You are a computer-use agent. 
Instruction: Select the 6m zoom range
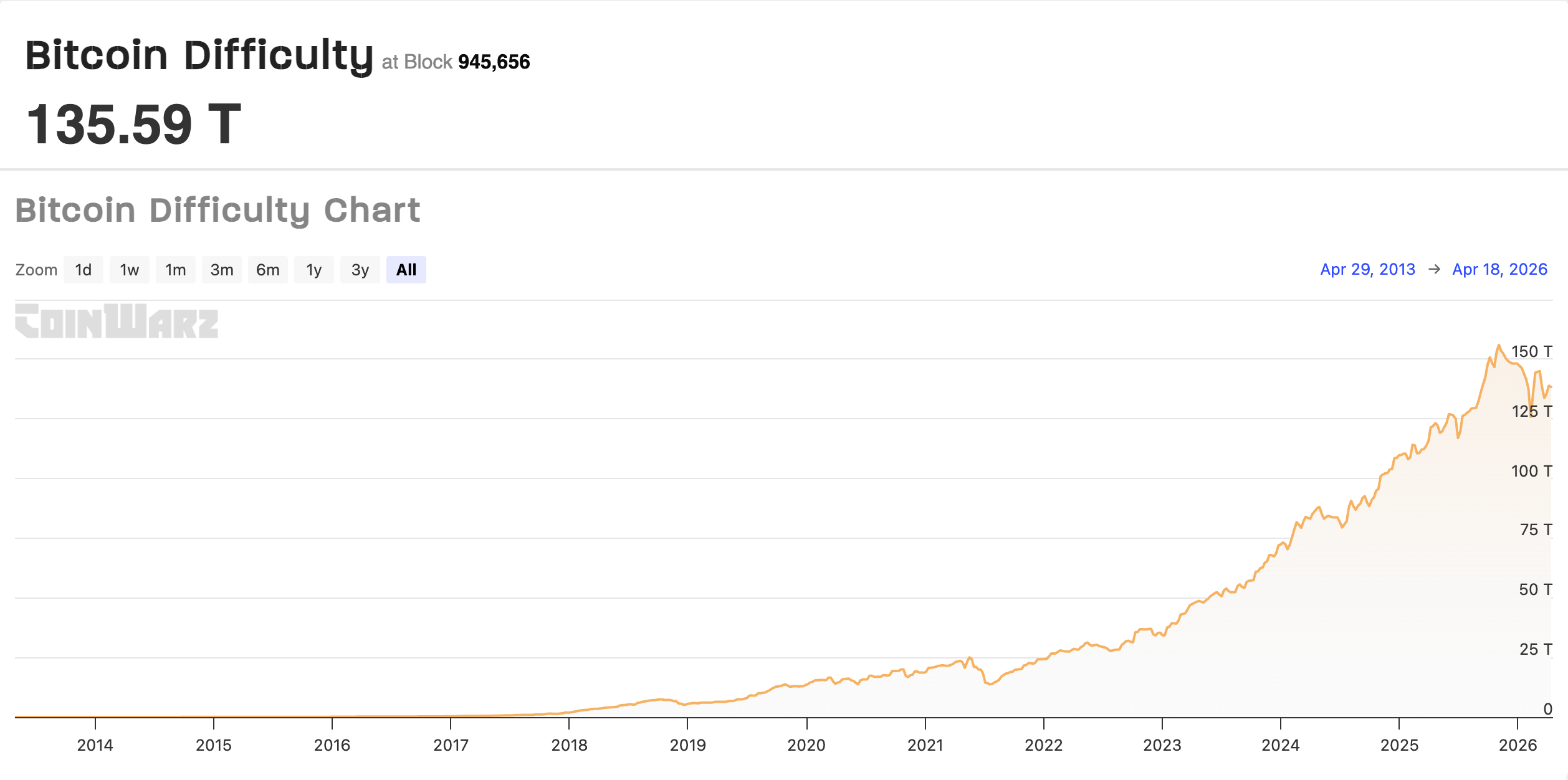click(267, 269)
